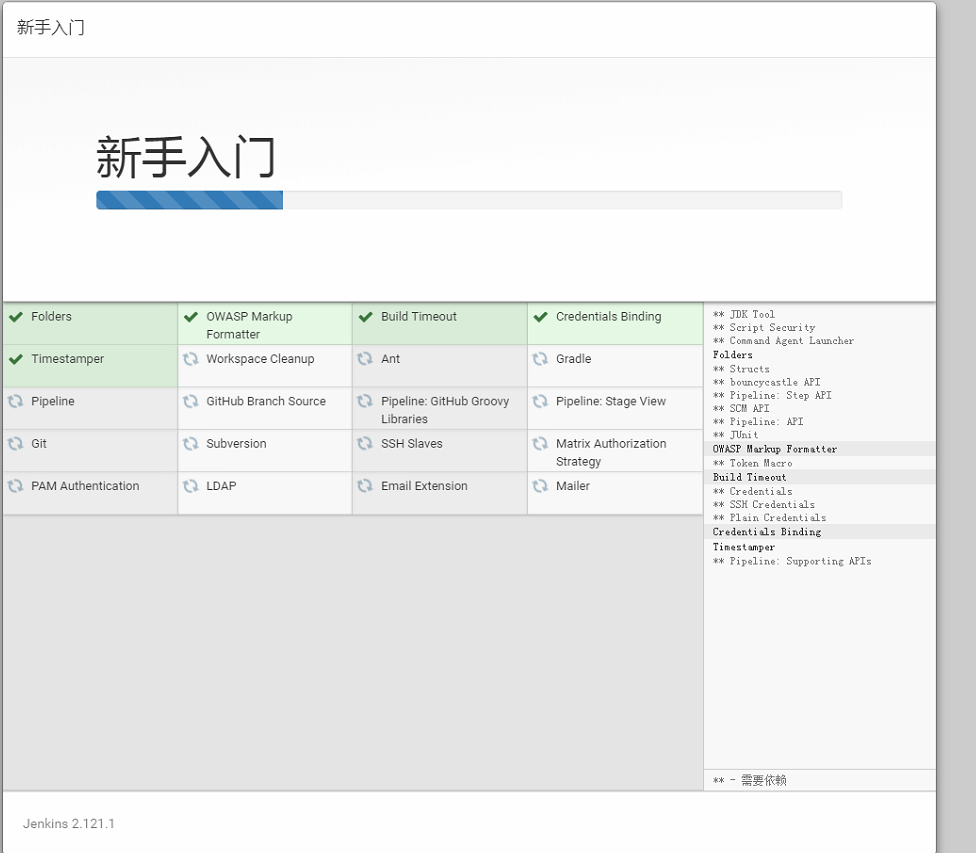Click the checkmark beside Credentials Binding
976x853 pixels.
click(540, 317)
